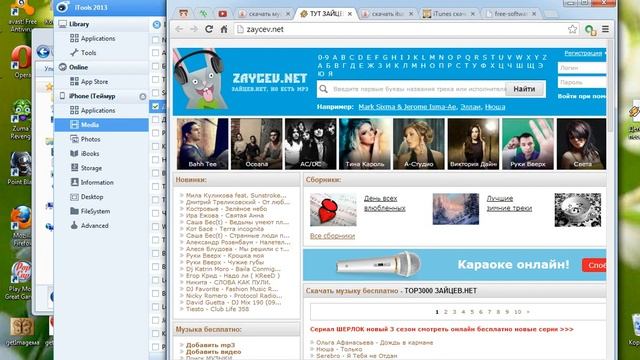Click the Tools item icon in iTools sidebar
This screenshot has height=360, width=640.
74,53
